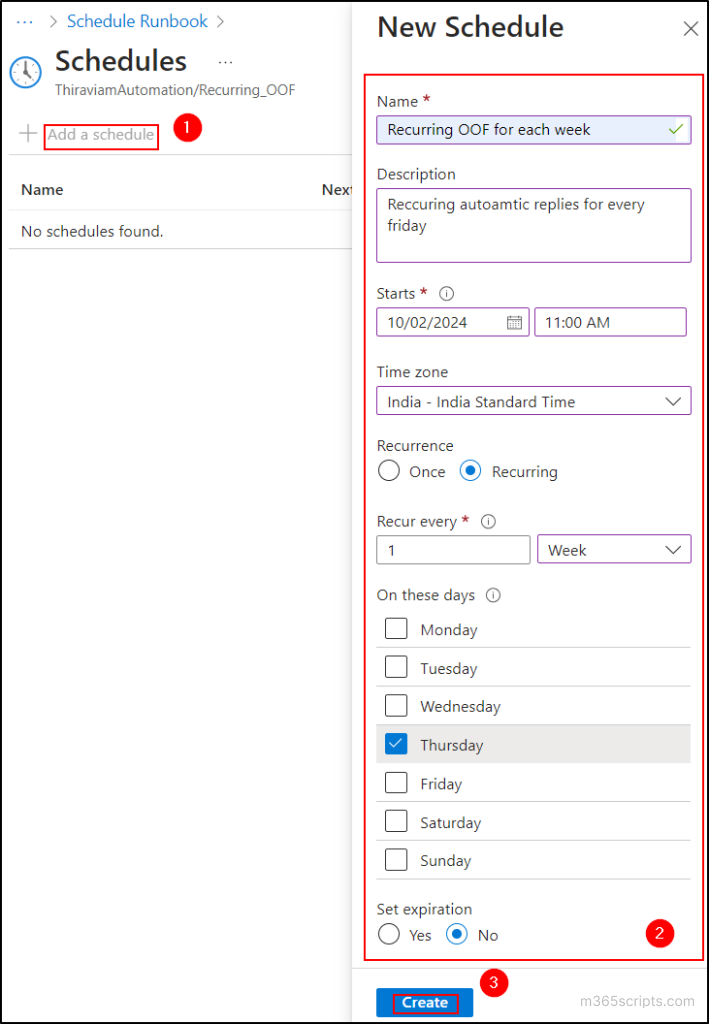The image size is (709, 1024).
Task: Select Yes under Set expiration
Action: (x=388, y=934)
